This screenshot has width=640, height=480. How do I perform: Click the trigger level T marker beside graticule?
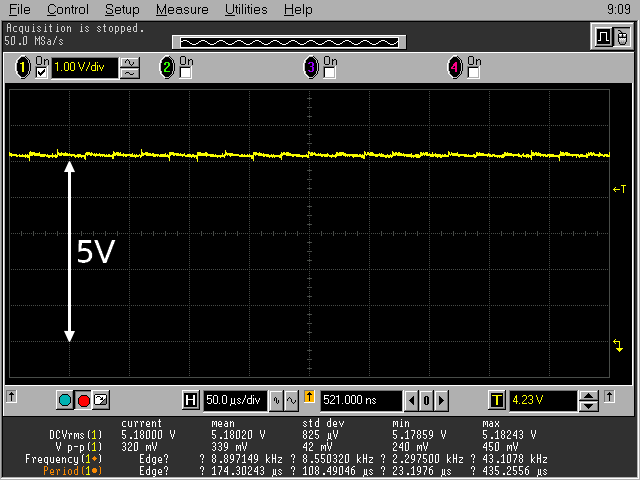(619, 189)
